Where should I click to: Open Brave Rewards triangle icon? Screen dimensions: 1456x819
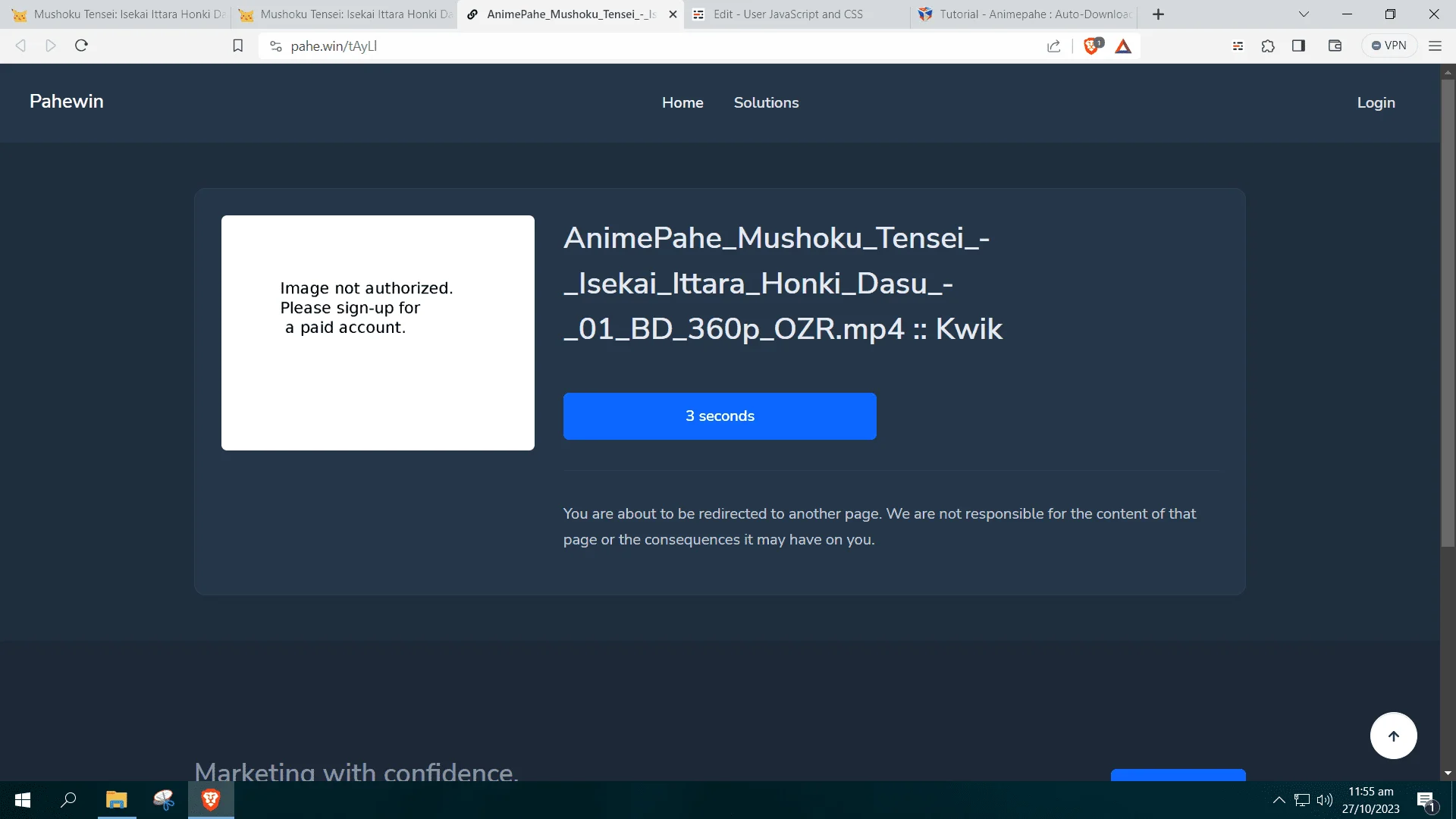pos(1123,46)
